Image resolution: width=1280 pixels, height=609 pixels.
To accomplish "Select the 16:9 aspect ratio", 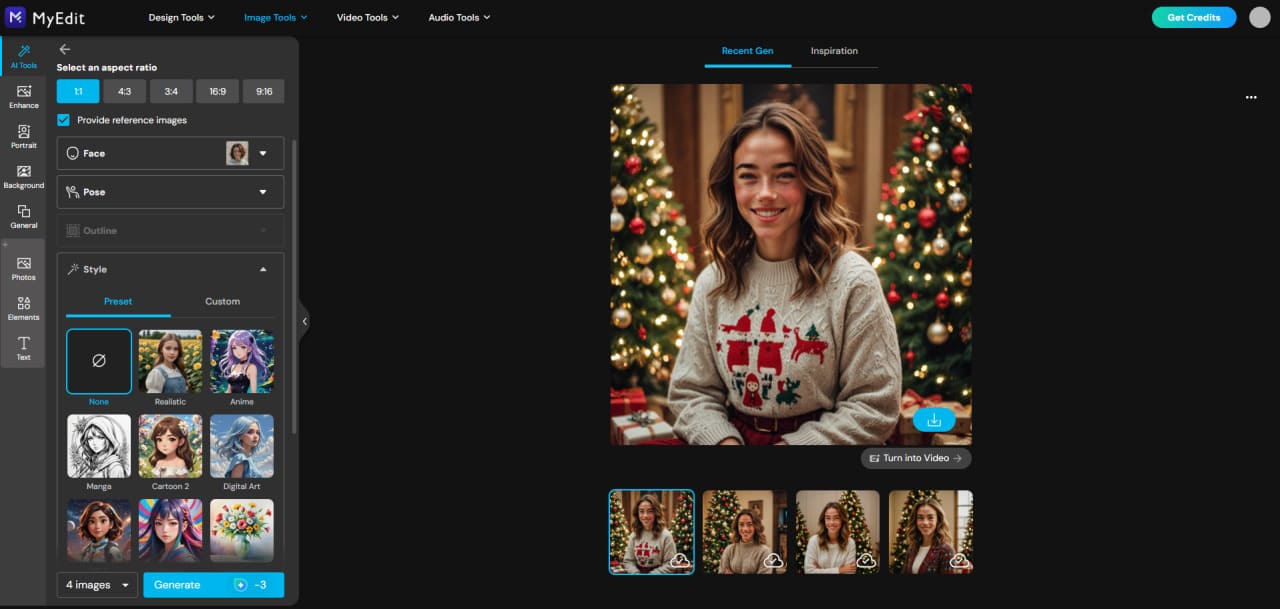I will pyautogui.click(x=217, y=91).
